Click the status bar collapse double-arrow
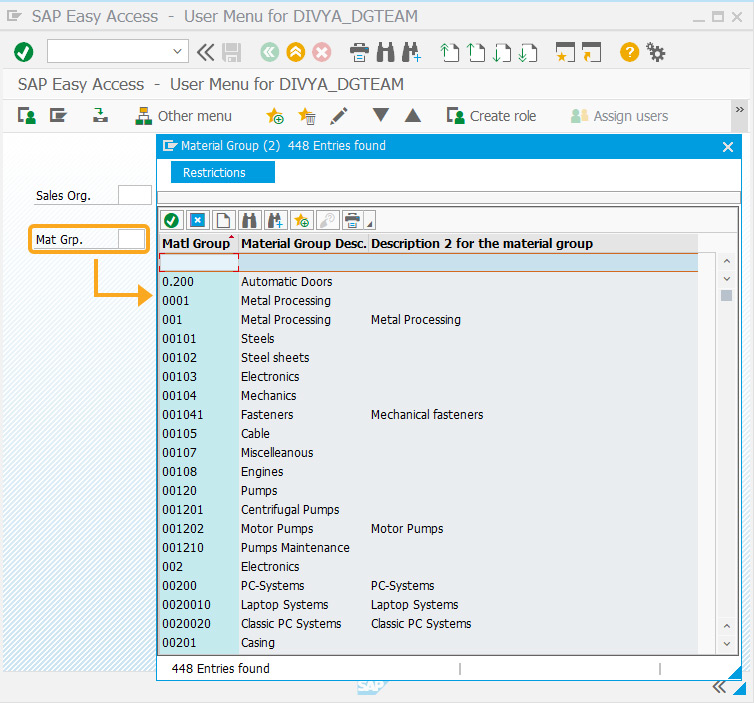This screenshot has width=754, height=703. coord(719,687)
